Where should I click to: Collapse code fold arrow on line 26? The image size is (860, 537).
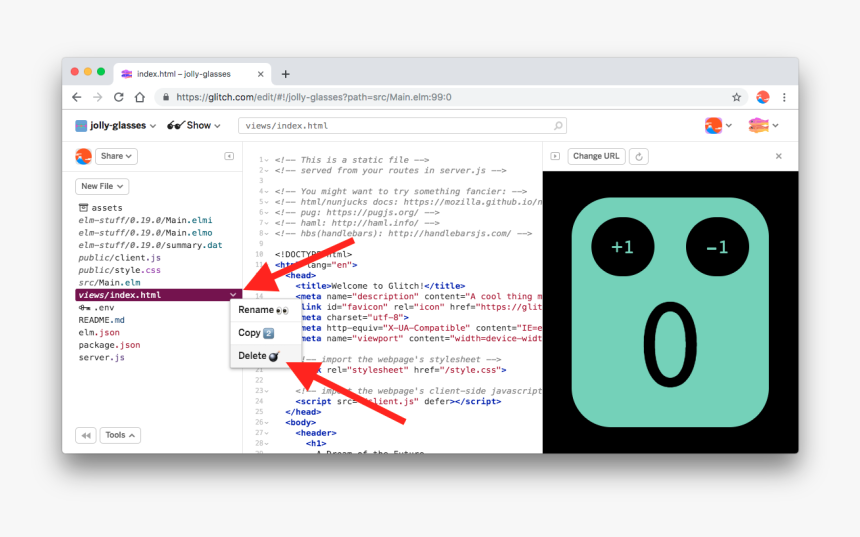click(267, 423)
